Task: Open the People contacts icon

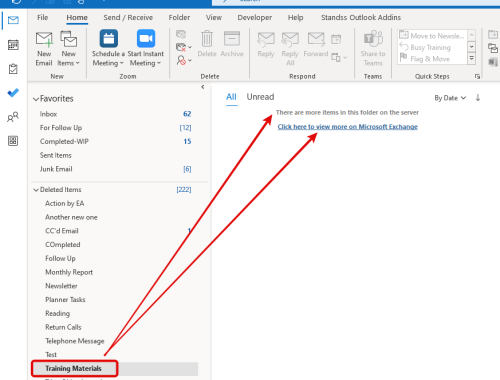Action: click(13, 117)
